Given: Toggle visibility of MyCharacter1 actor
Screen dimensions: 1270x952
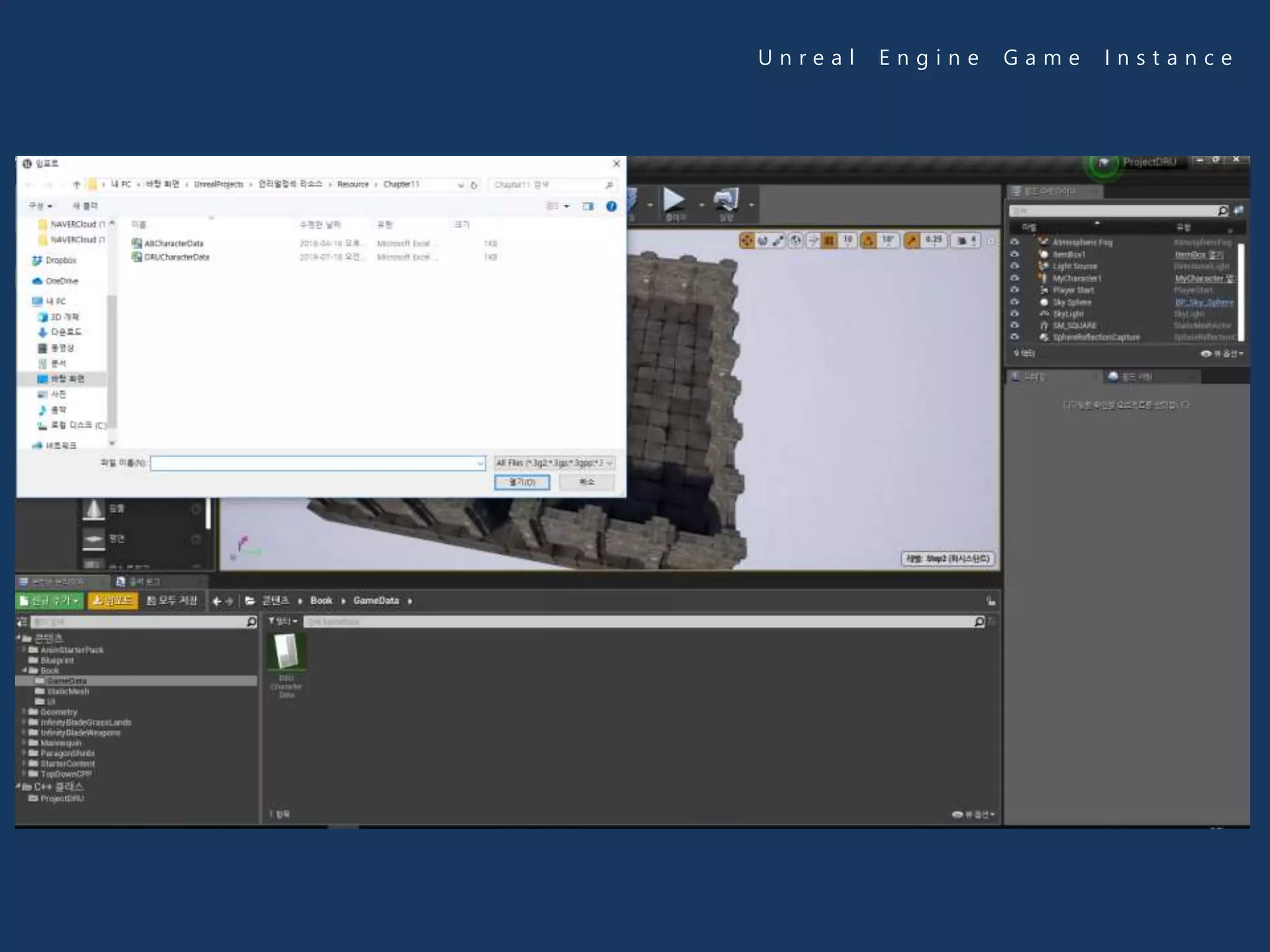Looking at the screenshot, I should tap(1015, 278).
